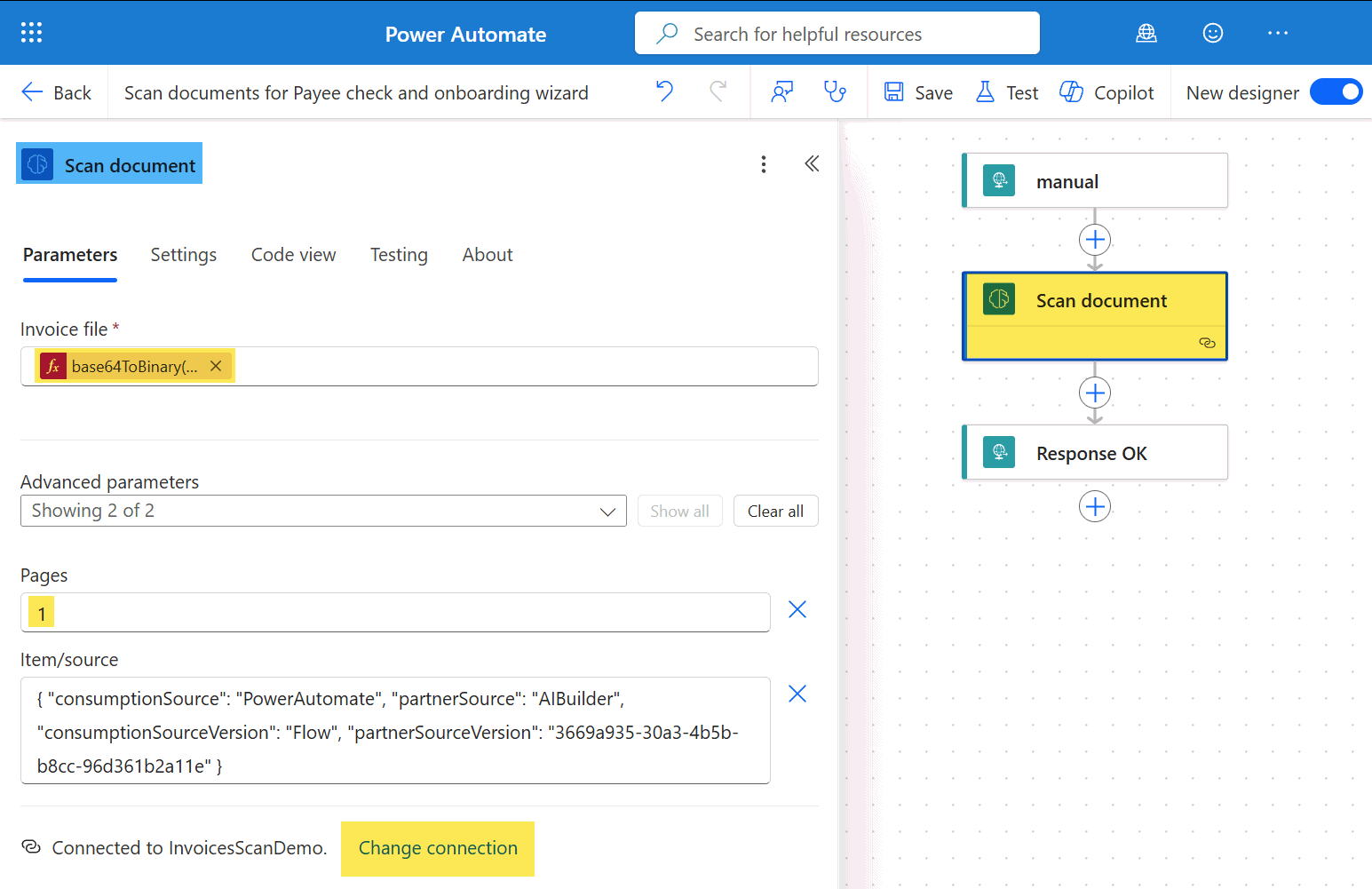The width and height of the screenshot is (1372, 889).
Task: Click the Clear all button
Action: click(x=775, y=511)
